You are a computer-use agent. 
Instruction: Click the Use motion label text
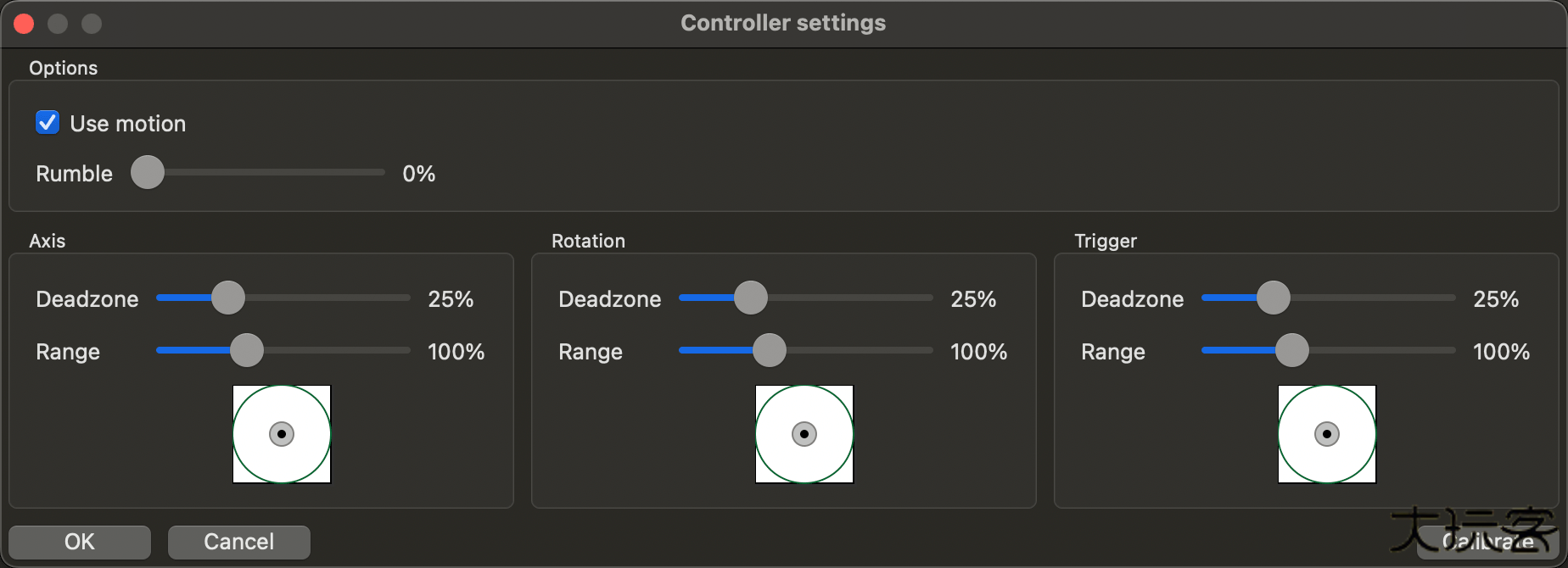tap(127, 123)
